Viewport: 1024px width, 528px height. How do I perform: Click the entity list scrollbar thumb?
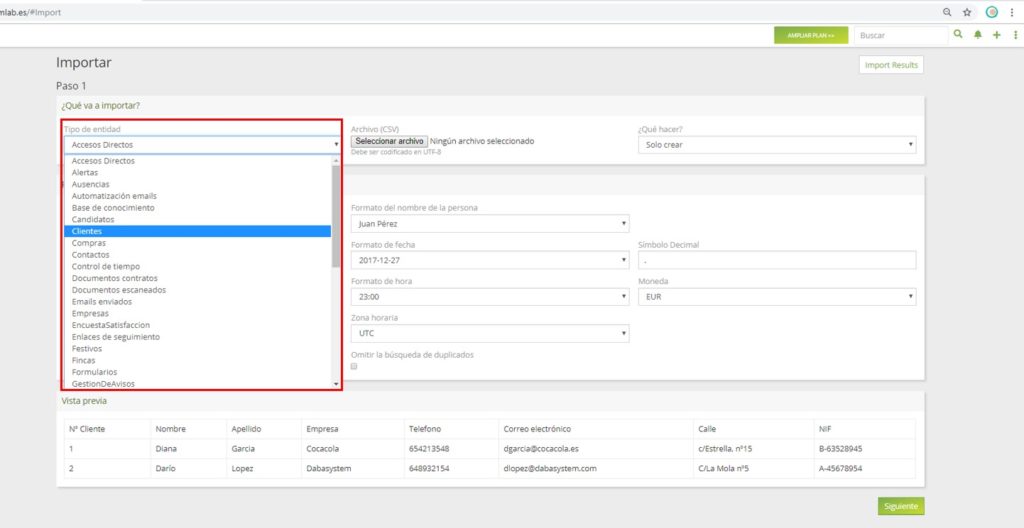[336, 216]
